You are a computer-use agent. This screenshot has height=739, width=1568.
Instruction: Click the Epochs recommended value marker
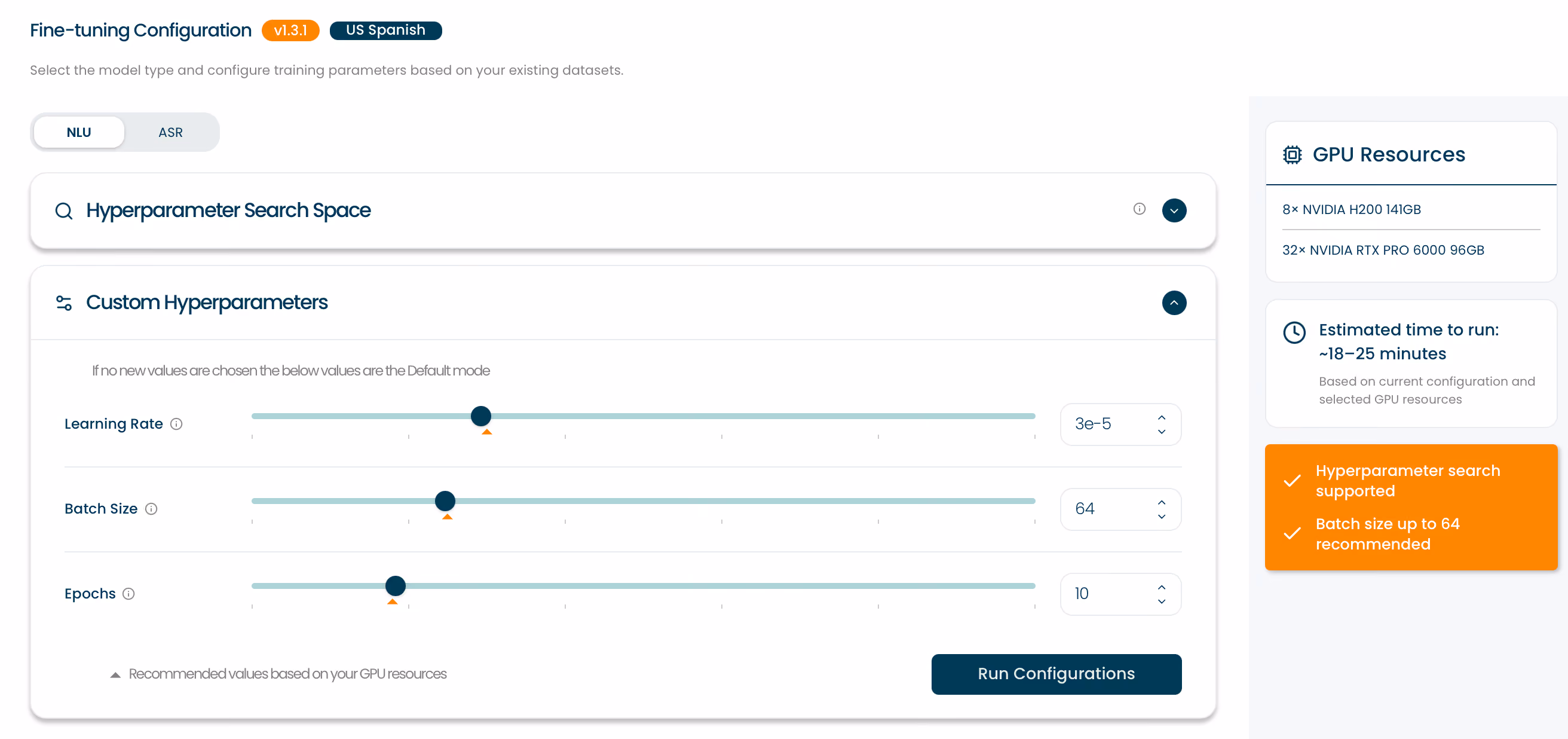pos(393,601)
